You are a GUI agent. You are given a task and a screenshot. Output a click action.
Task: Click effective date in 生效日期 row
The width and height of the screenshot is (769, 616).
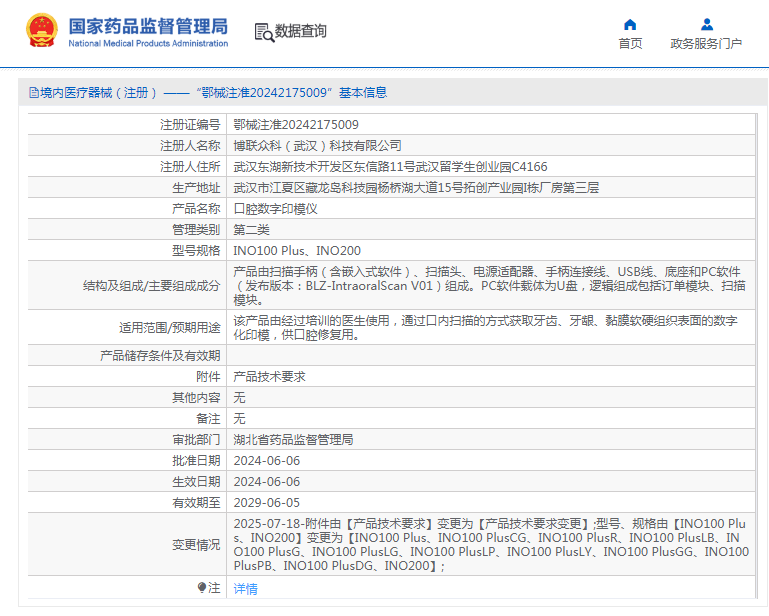pyautogui.click(x=266, y=482)
